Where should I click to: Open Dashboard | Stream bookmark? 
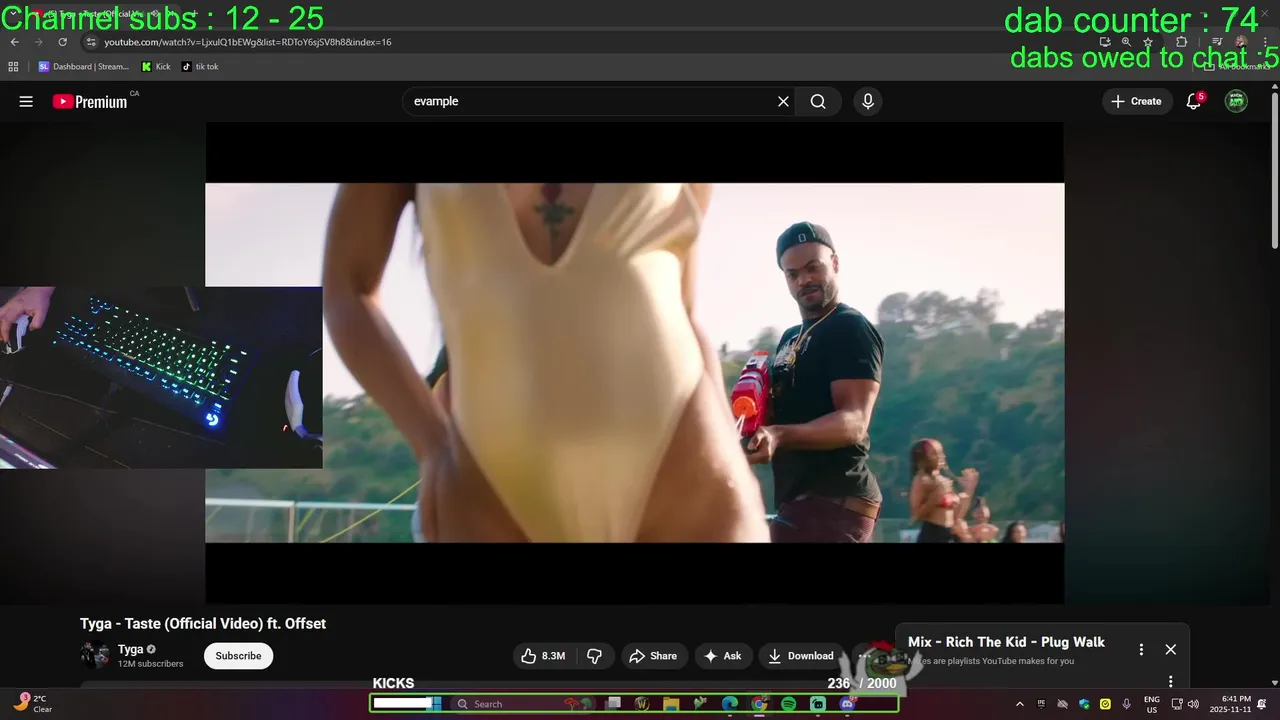[x=84, y=67]
